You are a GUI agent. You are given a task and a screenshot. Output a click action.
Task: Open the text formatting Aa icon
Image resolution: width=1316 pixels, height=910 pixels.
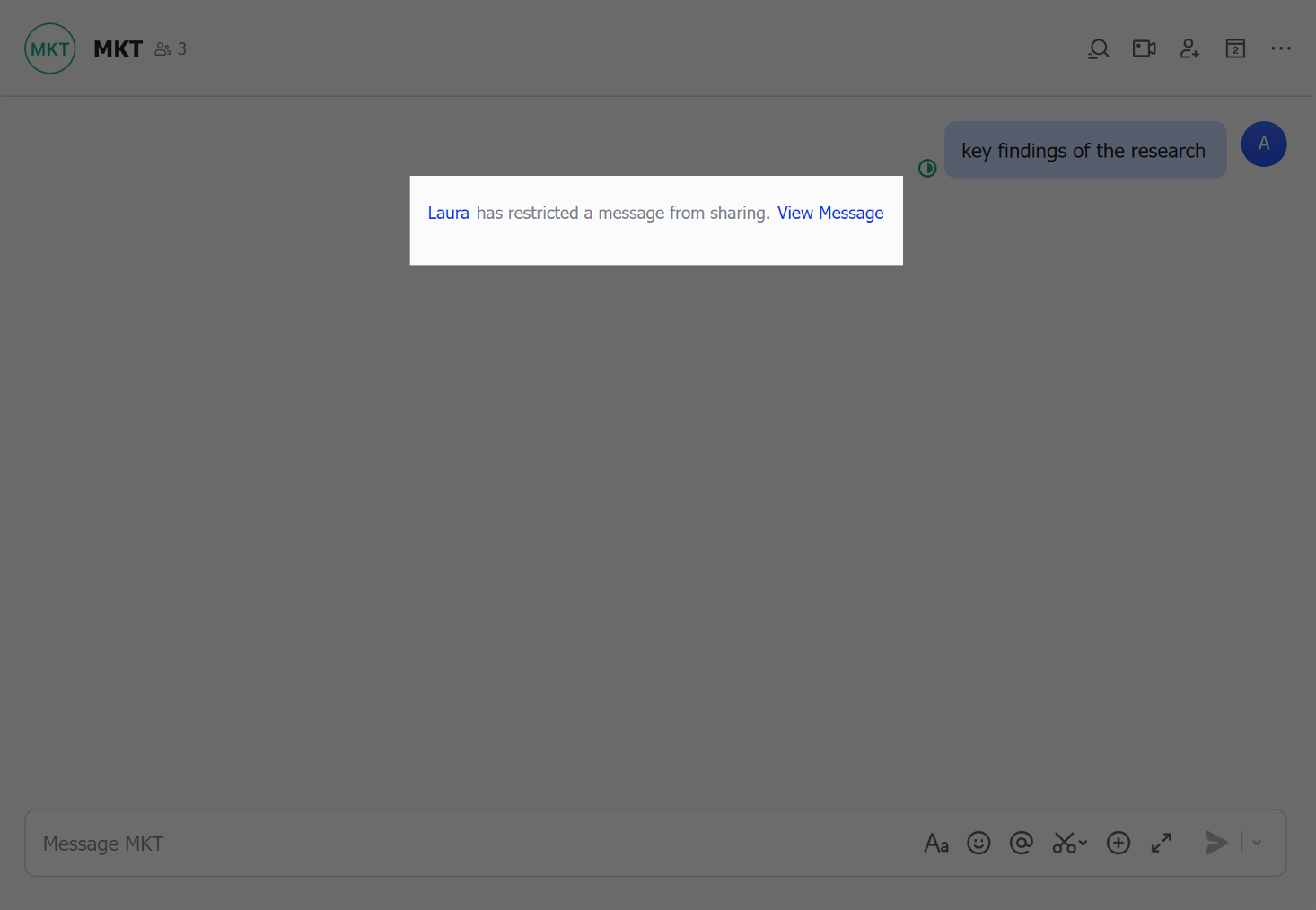coord(936,843)
